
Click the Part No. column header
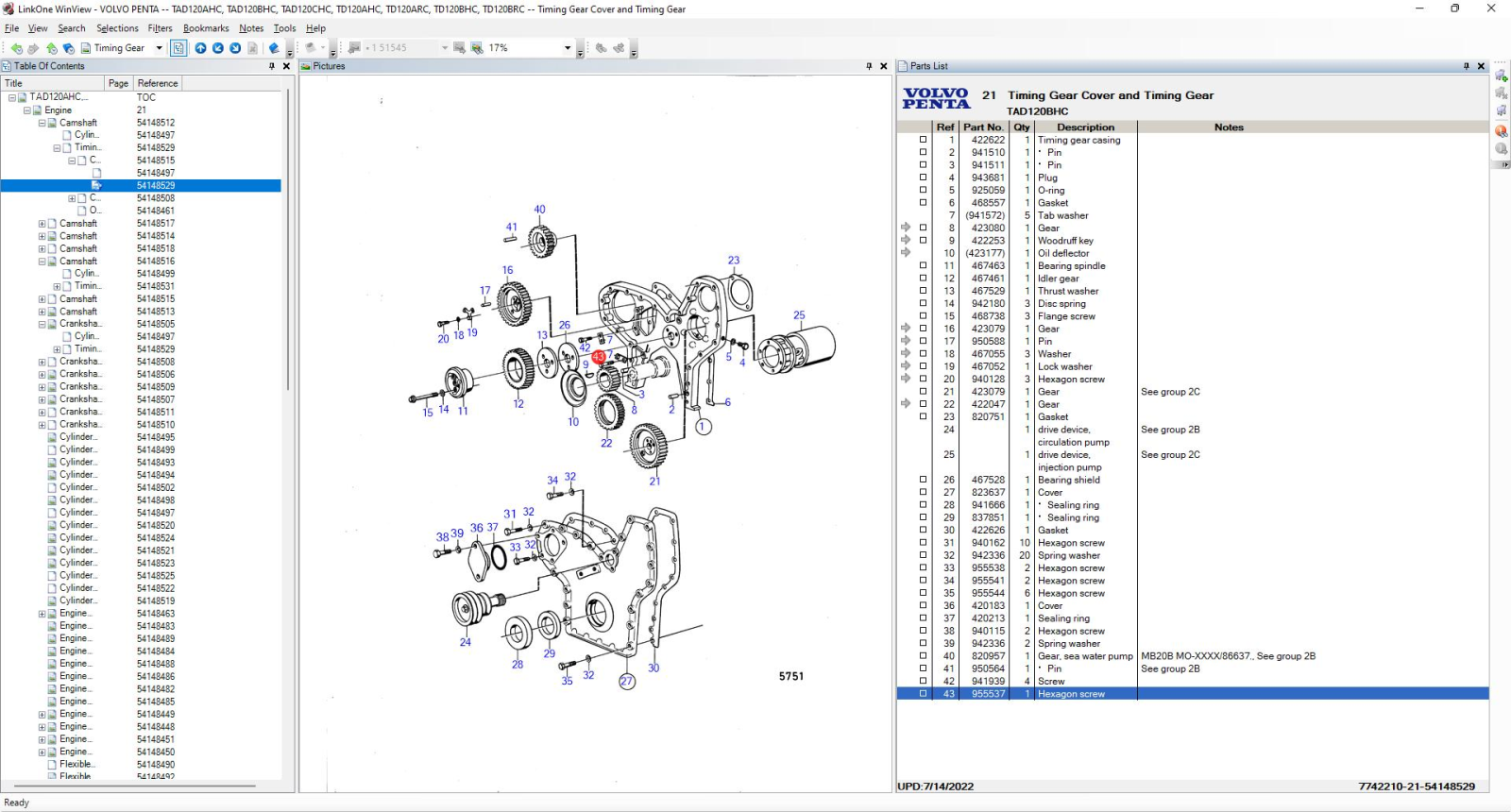click(983, 127)
